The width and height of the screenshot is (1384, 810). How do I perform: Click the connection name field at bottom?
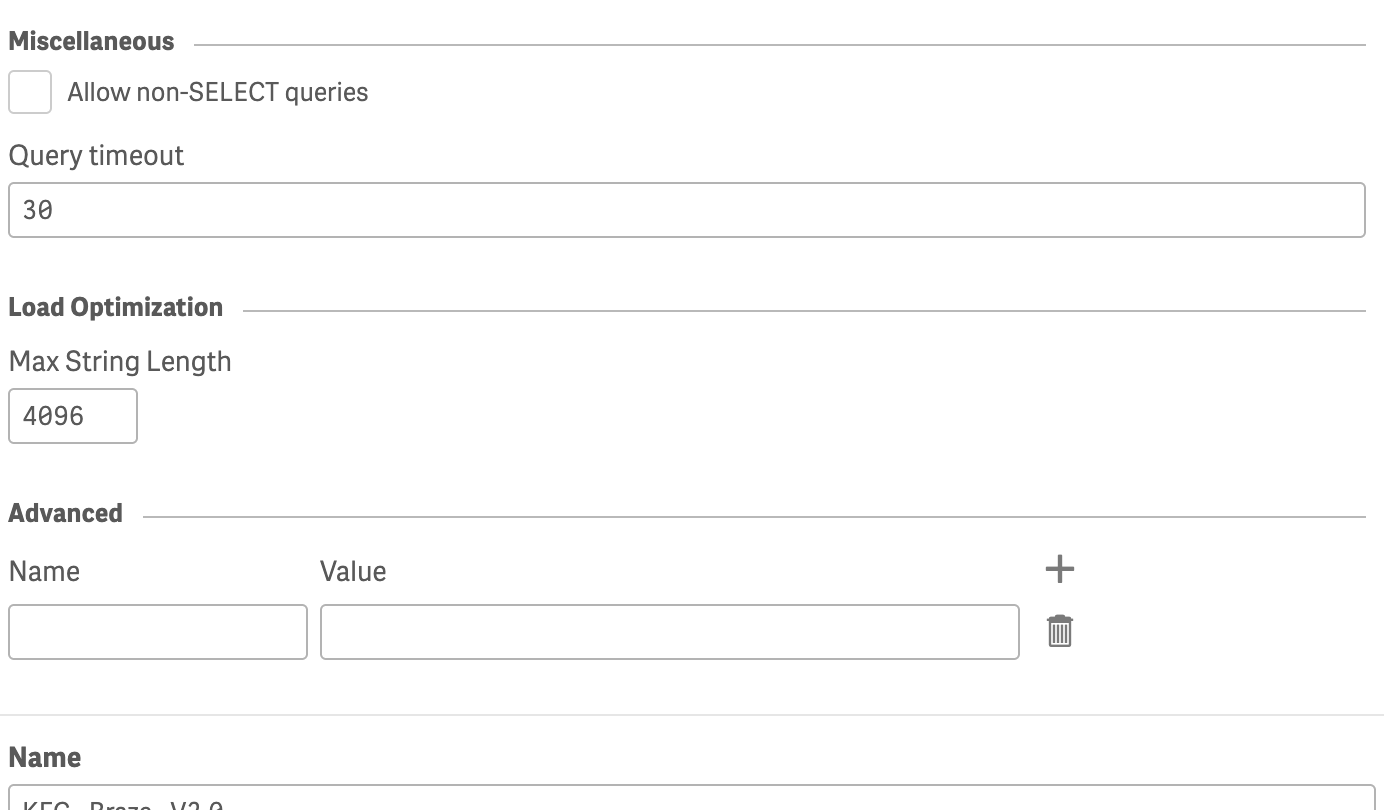[690, 800]
